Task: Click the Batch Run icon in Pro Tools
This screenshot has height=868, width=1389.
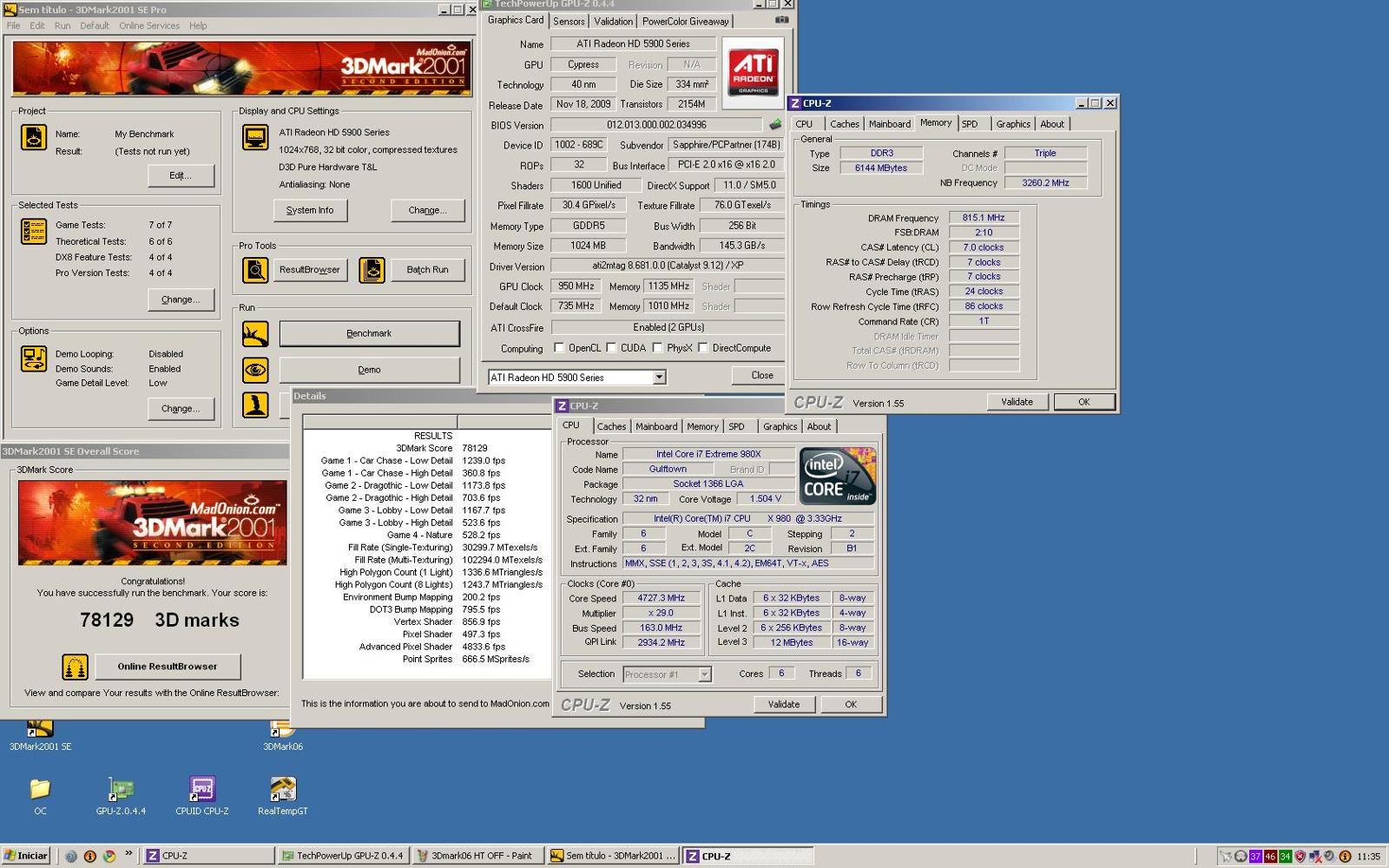Action: [x=372, y=270]
